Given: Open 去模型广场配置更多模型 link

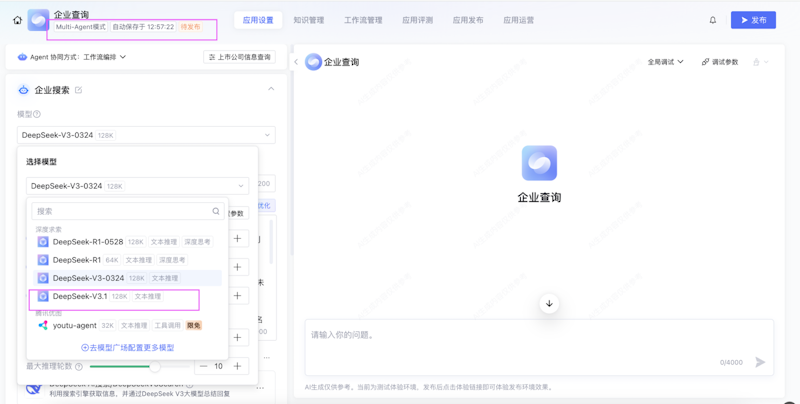Looking at the screenshot, I should [128, 347].
